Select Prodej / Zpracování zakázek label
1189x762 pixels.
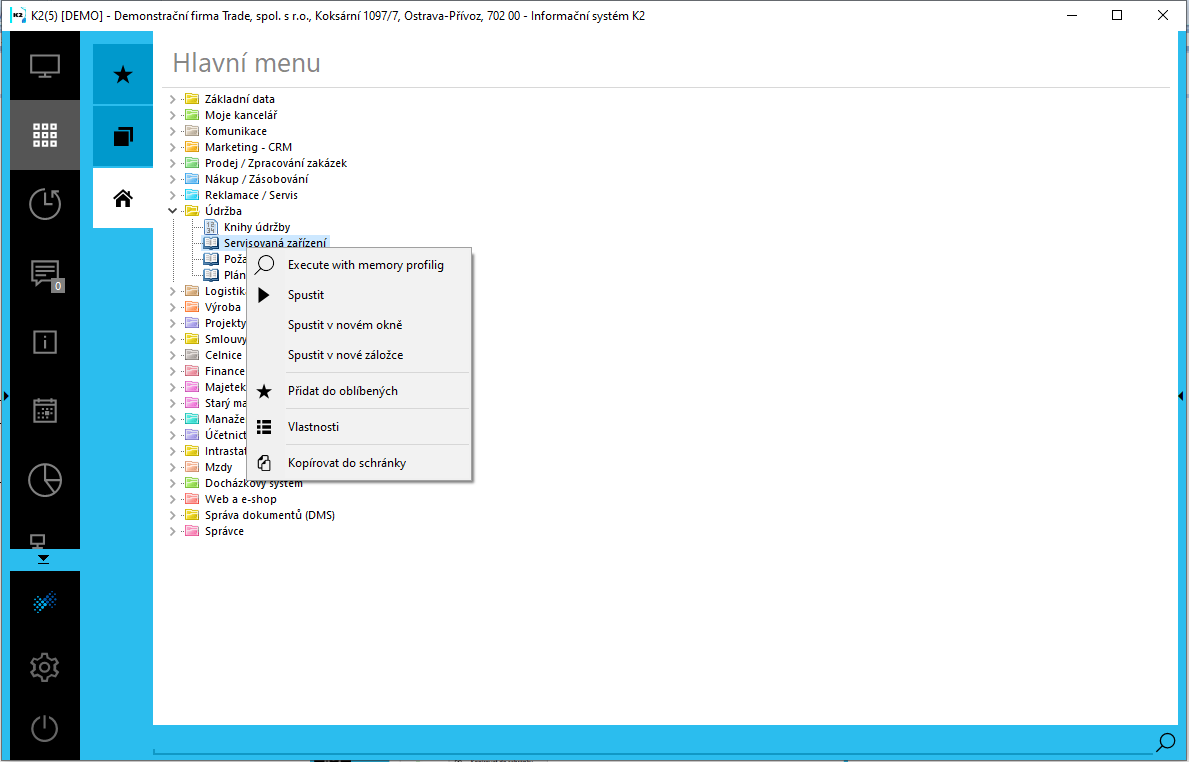(x=276, y=163)
